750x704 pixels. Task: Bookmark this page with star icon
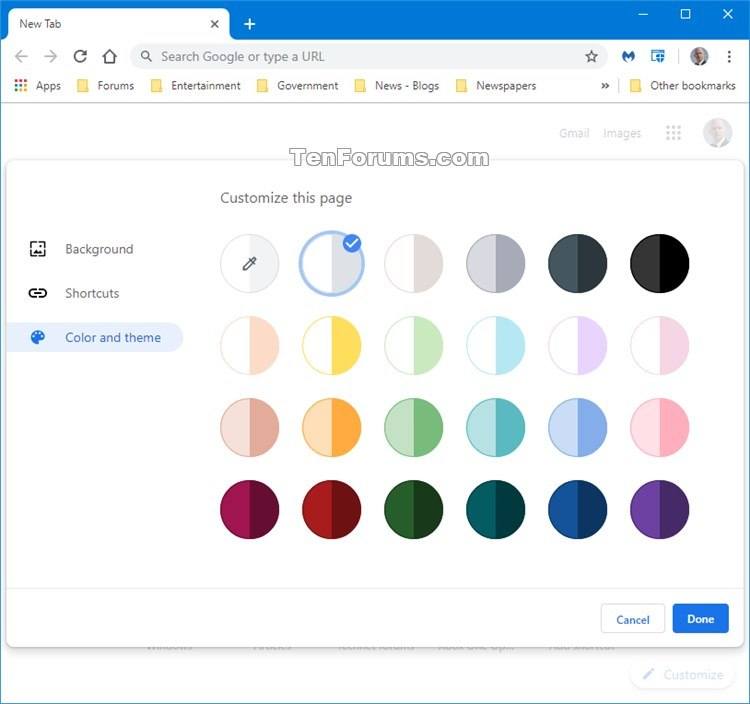click(x=591, y=56)
